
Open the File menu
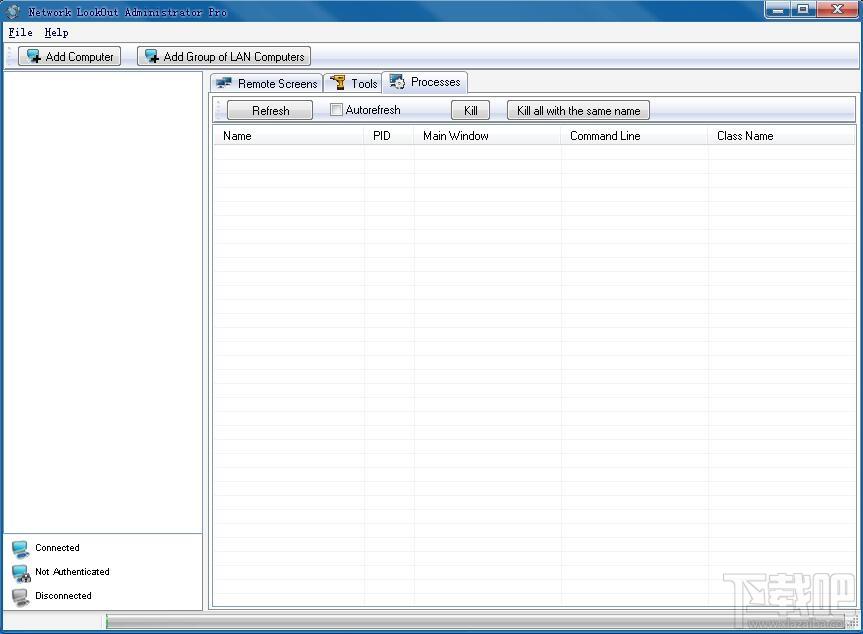20,32
